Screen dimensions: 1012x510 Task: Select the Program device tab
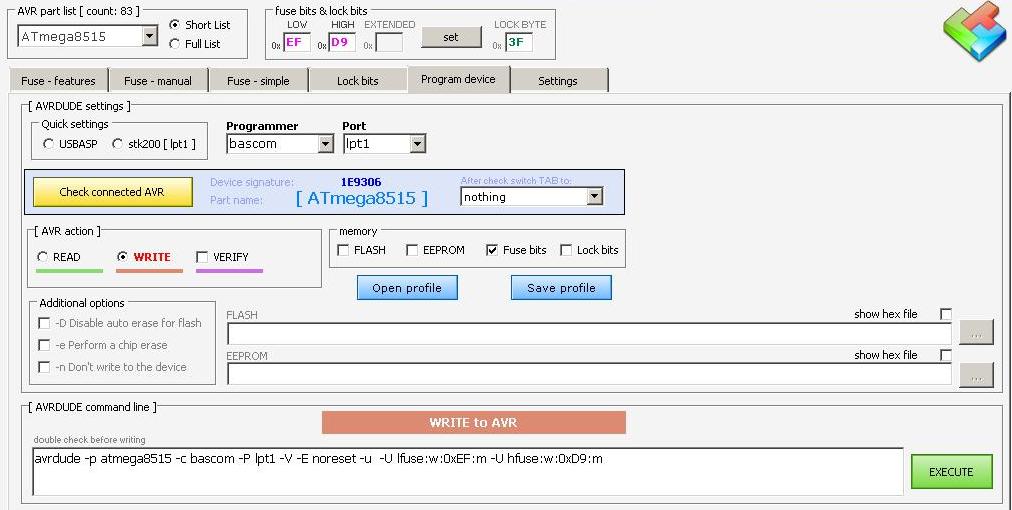tap(458, 79)
